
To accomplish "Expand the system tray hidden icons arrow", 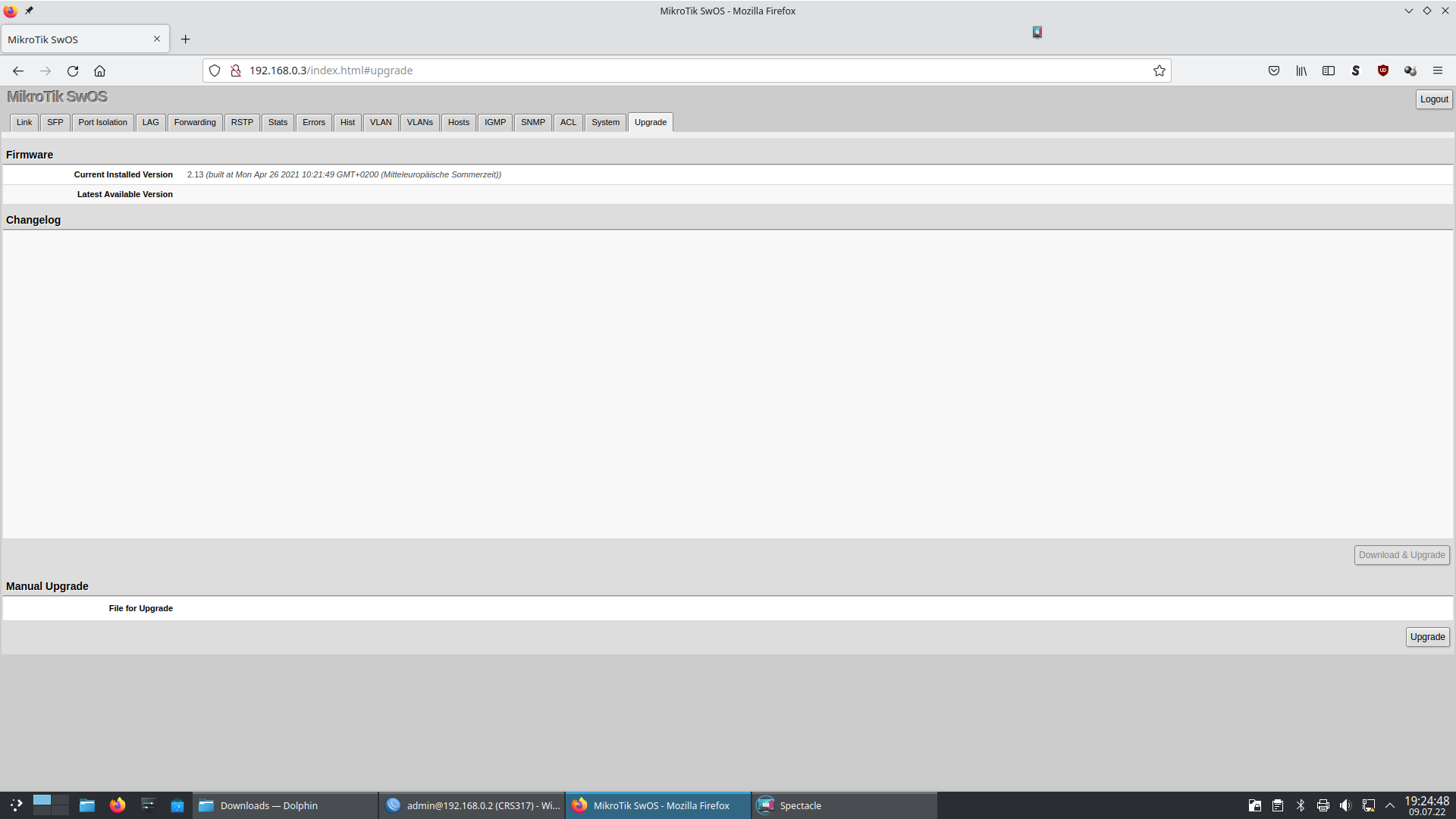I will click(x=1390, y=805).
